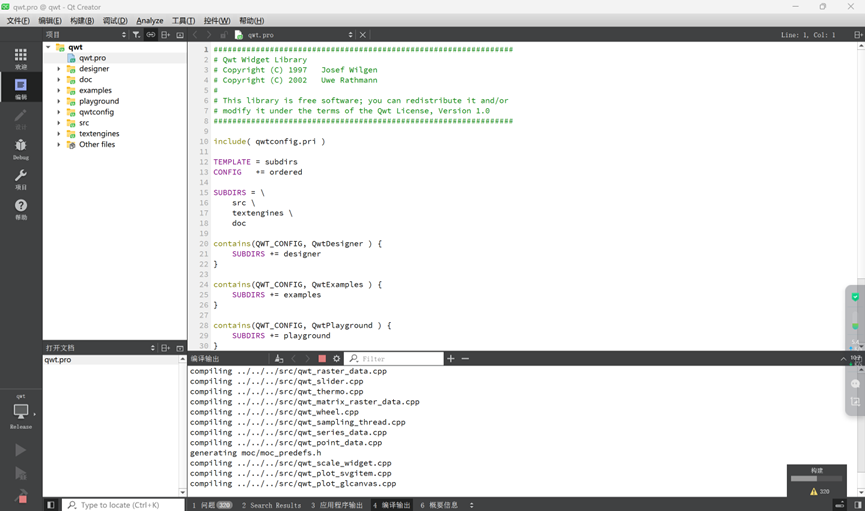This screenshot has width=865, height=511.
Task: Toggle the right sidebar visibility
Action: (x=858, y=505)
